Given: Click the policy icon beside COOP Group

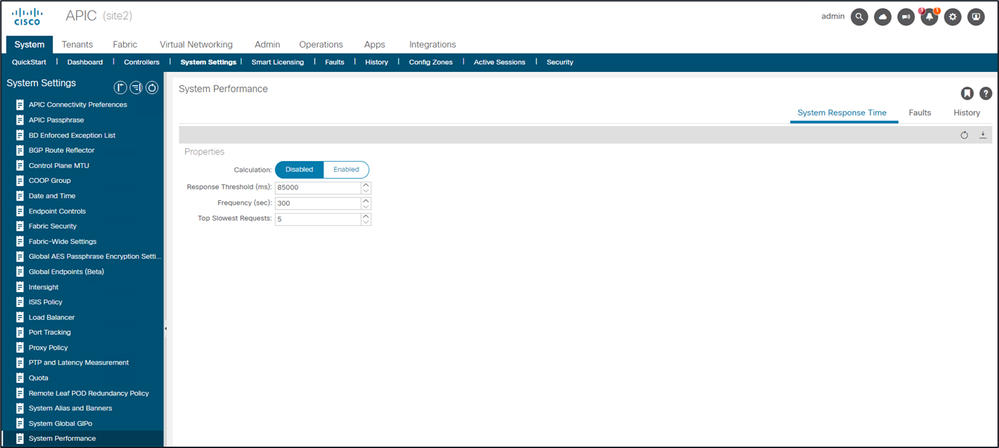Looking at the screenshot, I should [20, 180].
